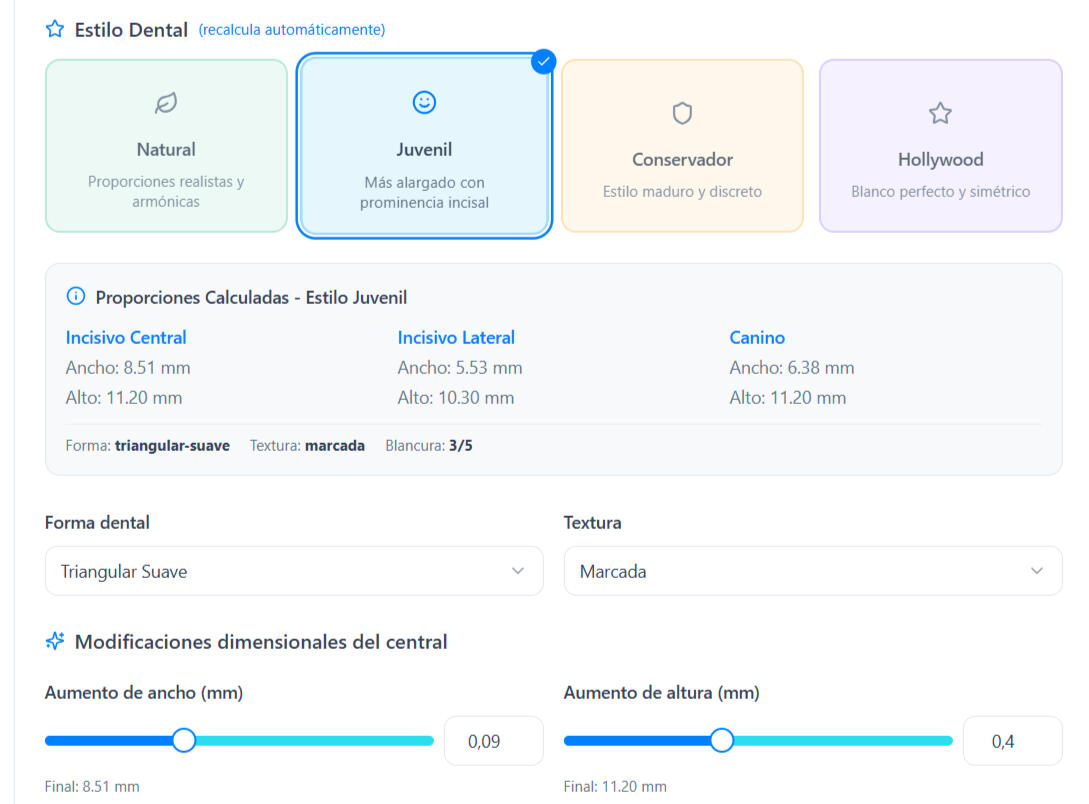Click the Incisivo Lateral heading
This screenshot has width=1089, height=804.
point(456,337)
